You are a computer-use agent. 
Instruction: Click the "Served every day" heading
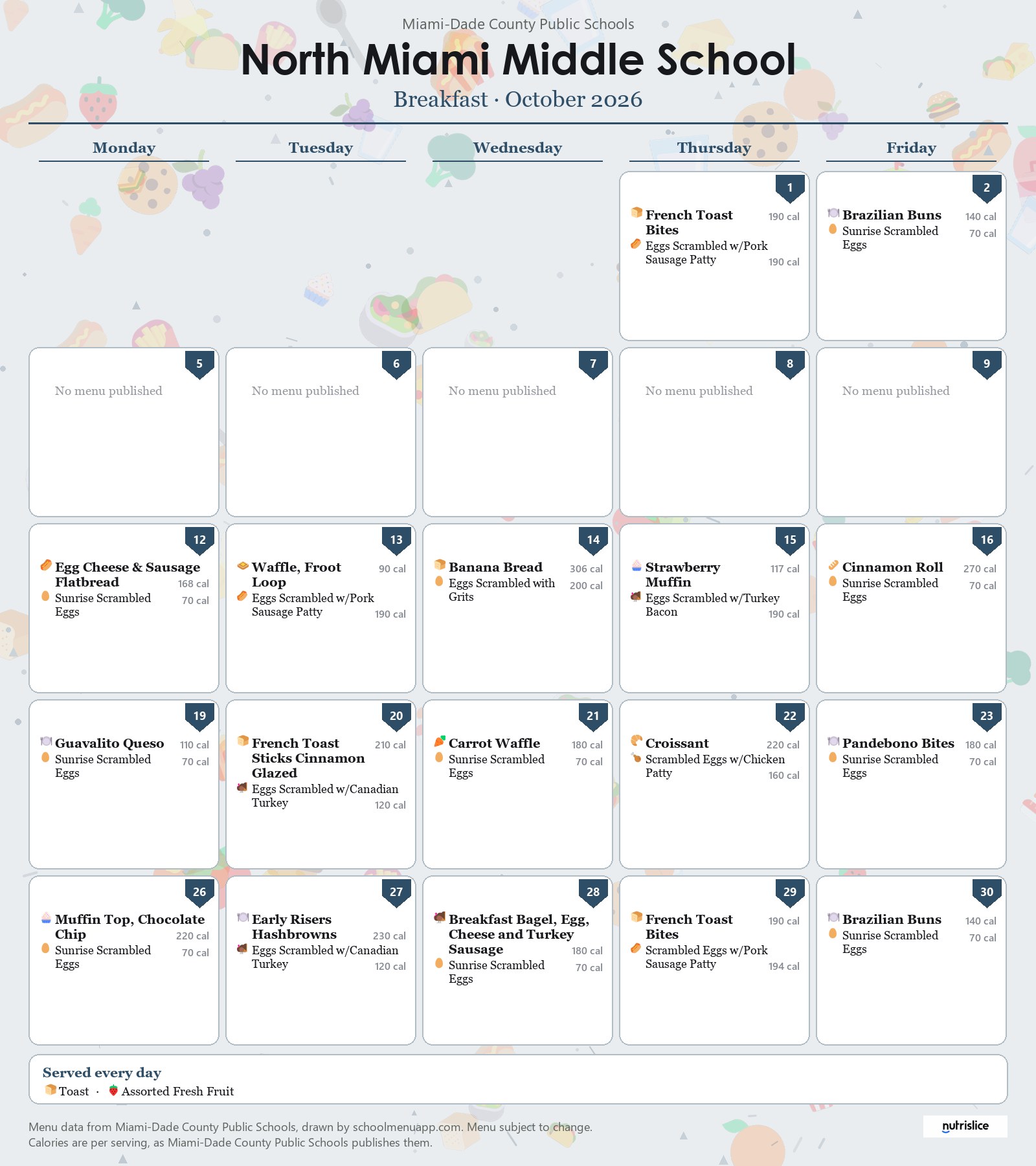[x=102, y=1072]
